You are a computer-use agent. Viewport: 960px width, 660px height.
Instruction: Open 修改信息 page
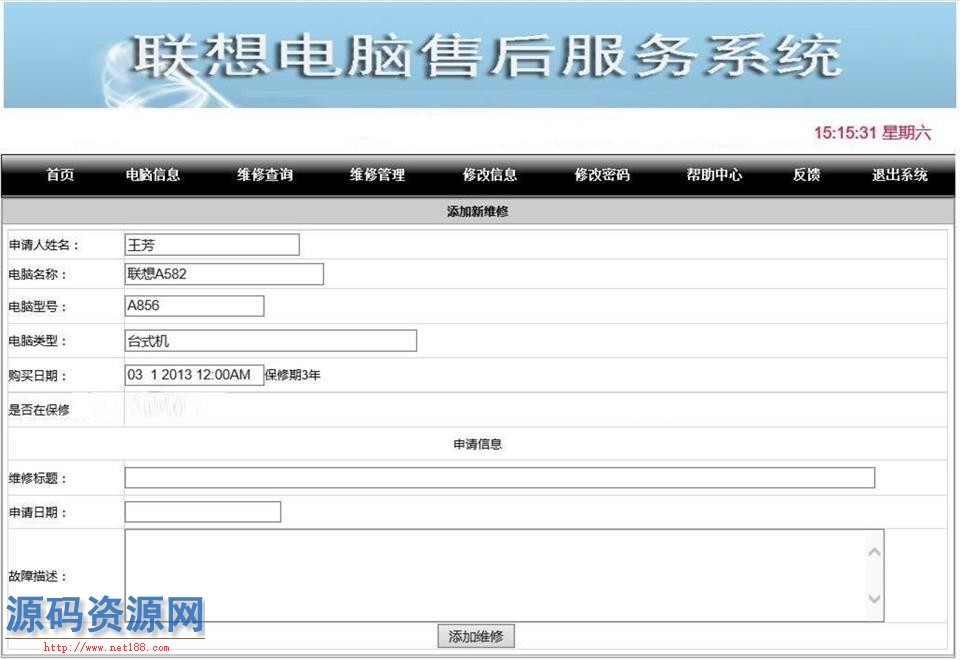(x=490, y=175)
